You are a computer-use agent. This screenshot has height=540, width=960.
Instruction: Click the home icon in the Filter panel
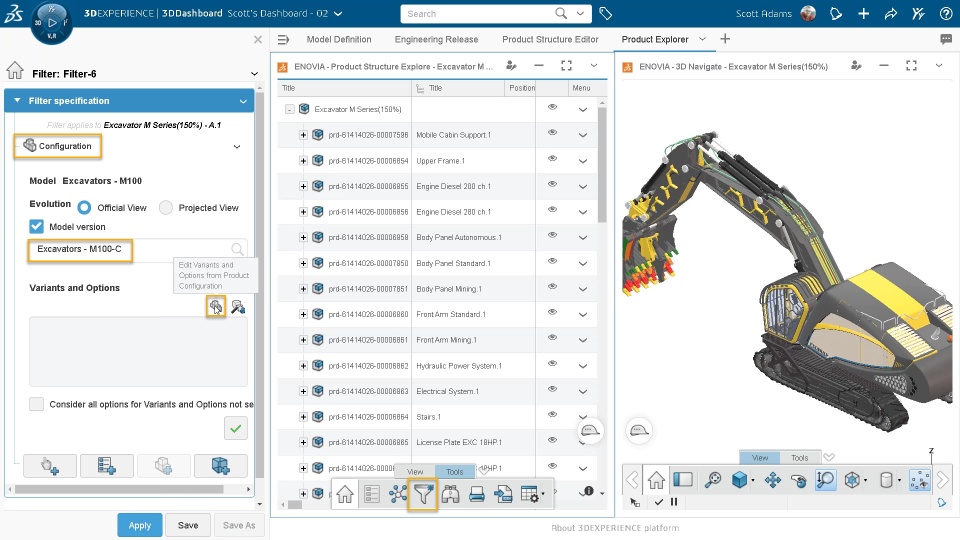[15, 71]
